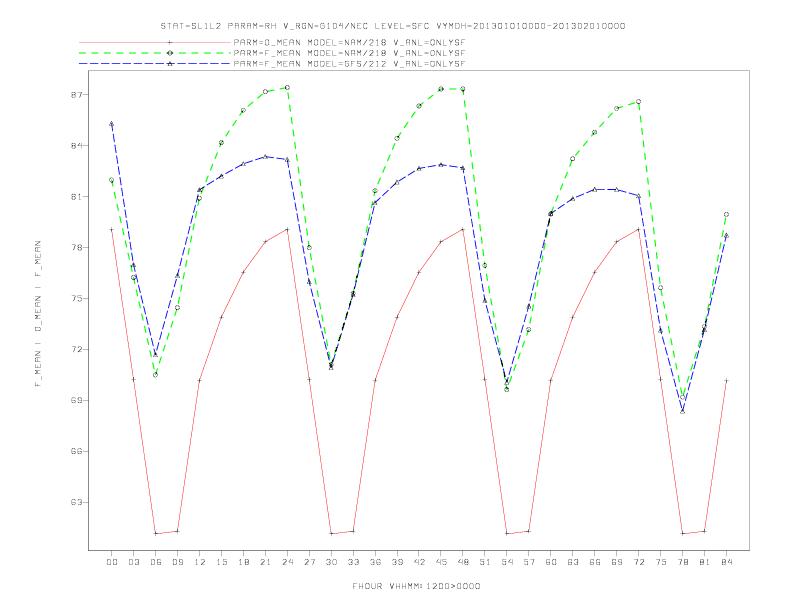Click the green dashed legend line sample
Viewport: 792px width, 612px height.
tap(155, 53)
